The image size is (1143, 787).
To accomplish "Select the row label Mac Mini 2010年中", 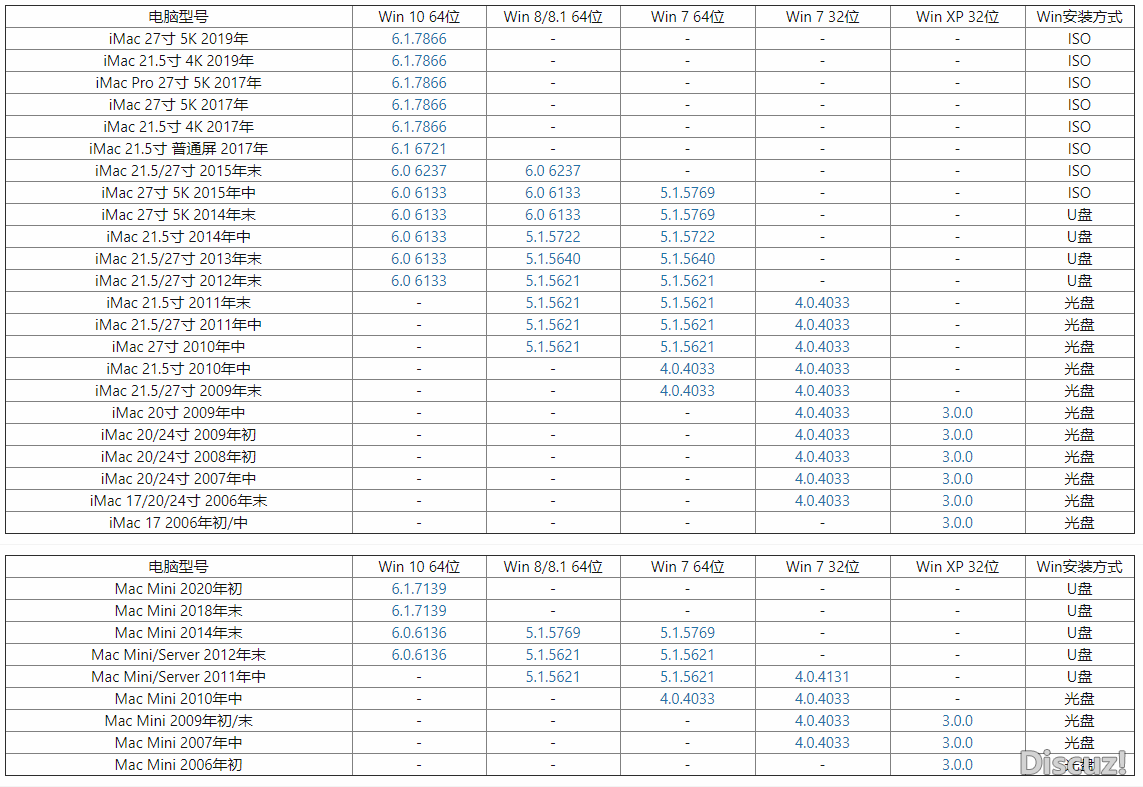I will (x=179, y=699).
